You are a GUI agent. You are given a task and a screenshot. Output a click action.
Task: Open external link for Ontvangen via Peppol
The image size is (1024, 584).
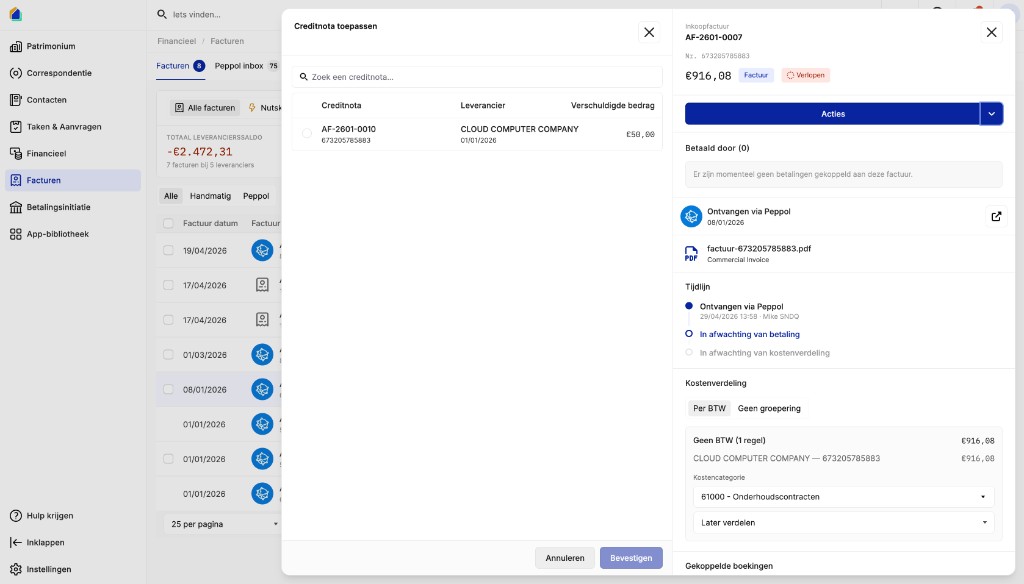click(x=996, y=216)
